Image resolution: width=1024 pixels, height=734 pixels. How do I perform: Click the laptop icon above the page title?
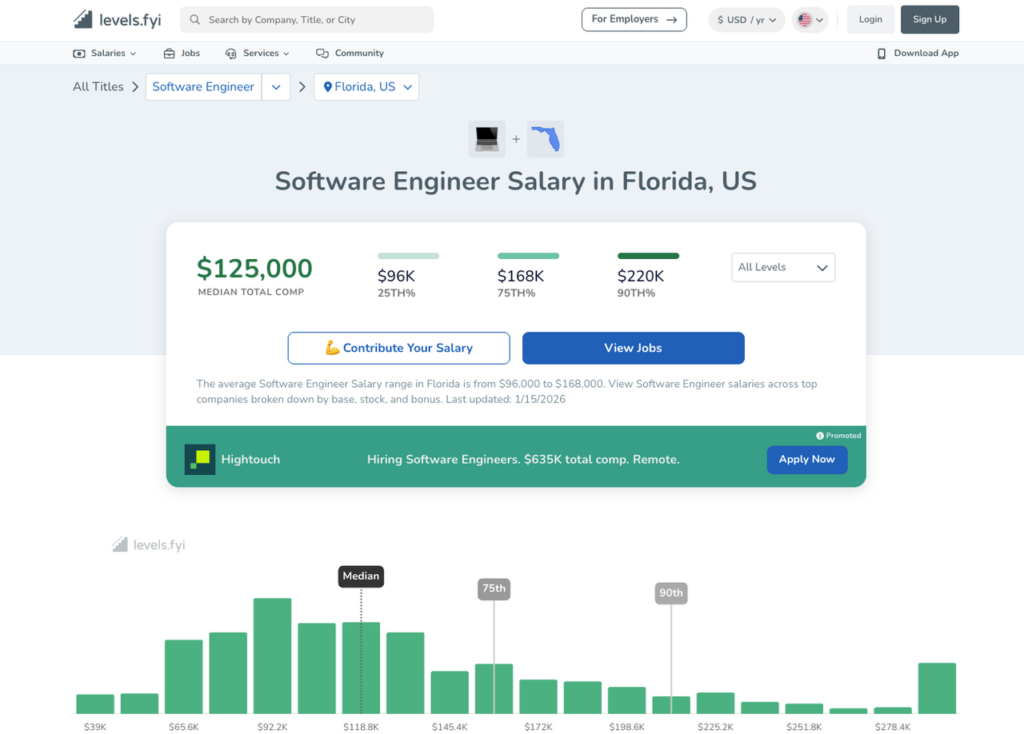(486, 138)
